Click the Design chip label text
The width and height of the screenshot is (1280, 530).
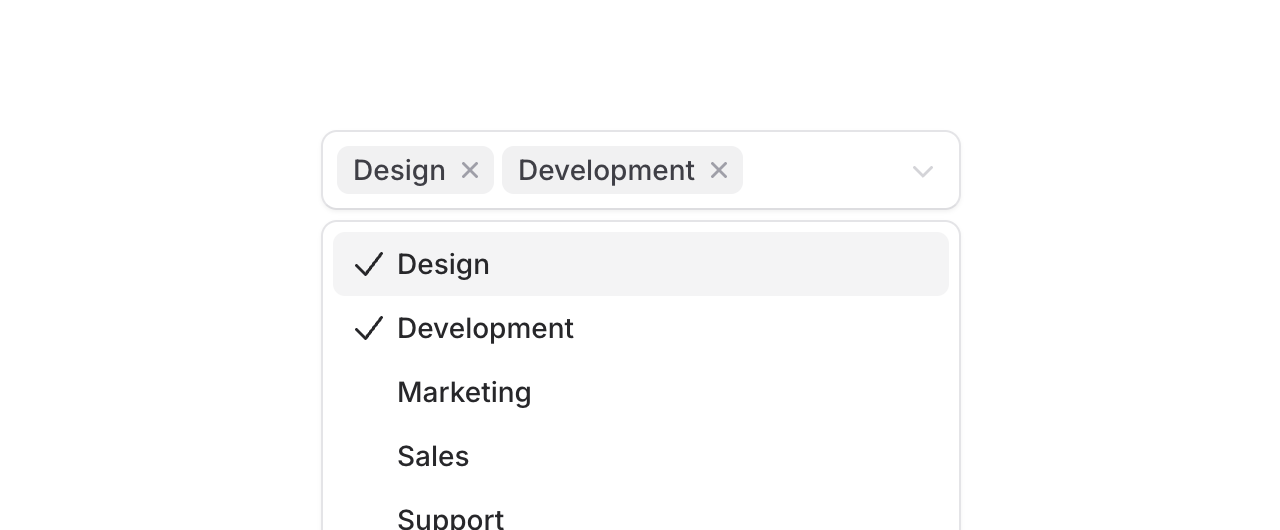[x=399, y=170]
